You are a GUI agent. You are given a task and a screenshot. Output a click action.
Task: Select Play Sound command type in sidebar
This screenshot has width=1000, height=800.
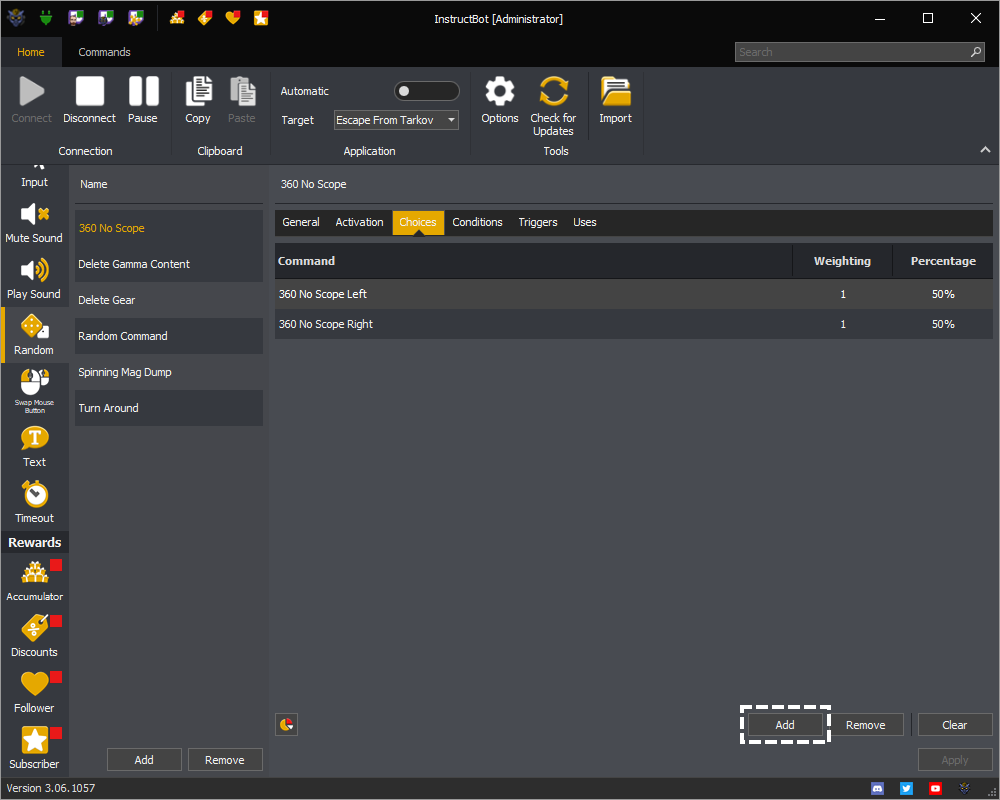coord(34,279)
